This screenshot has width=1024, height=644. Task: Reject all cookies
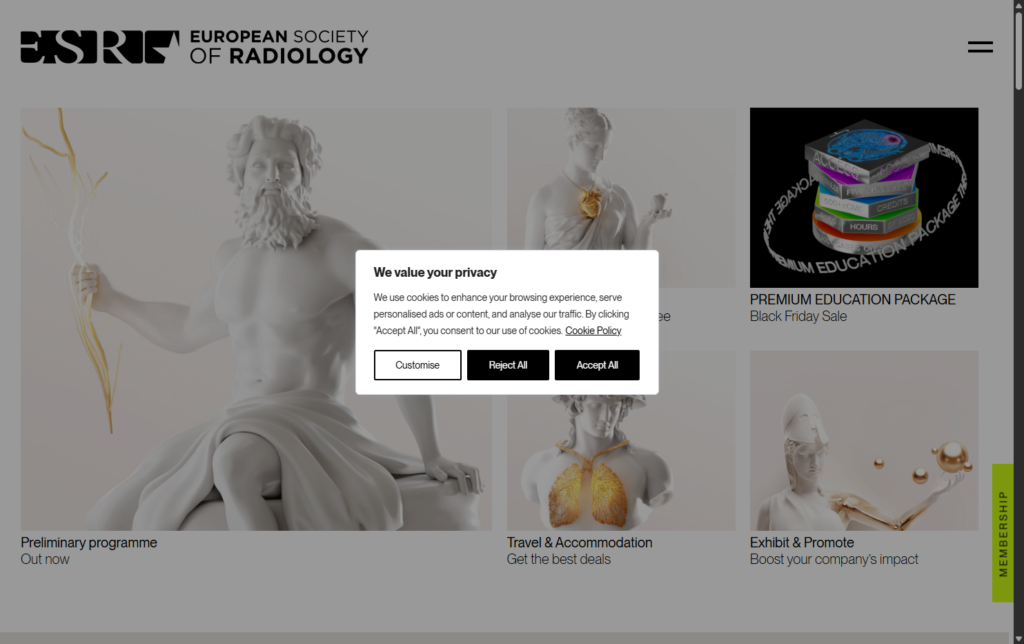pyautogui.click(x=508, y=365)
